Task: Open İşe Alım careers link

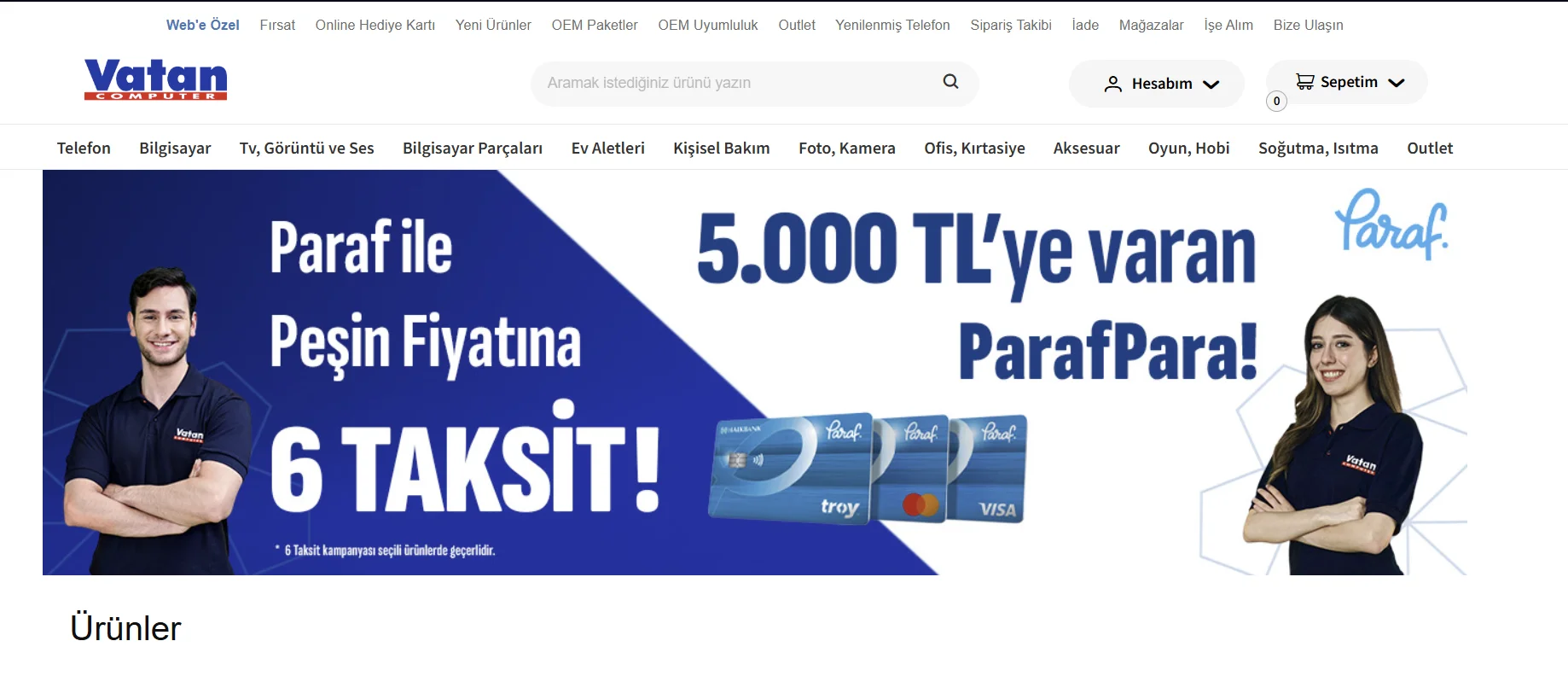Action: [x=1228, y=25]
